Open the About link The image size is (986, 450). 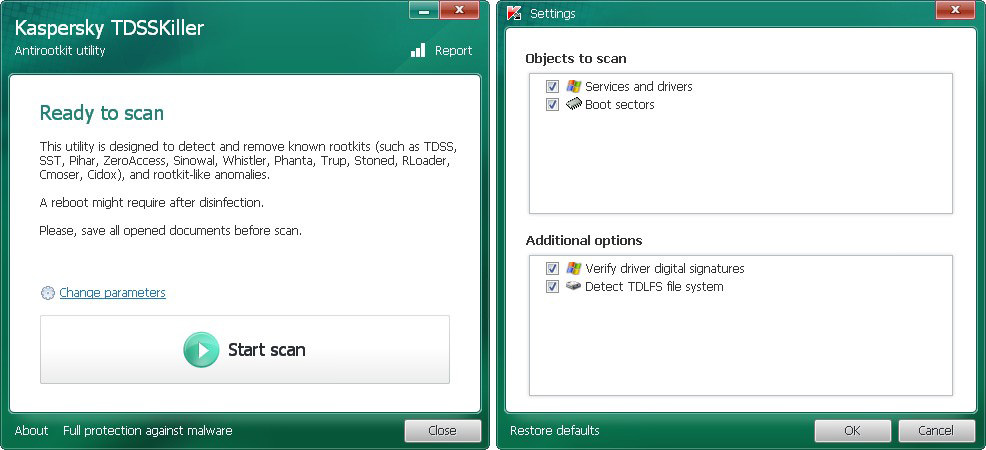click(31, 431)
